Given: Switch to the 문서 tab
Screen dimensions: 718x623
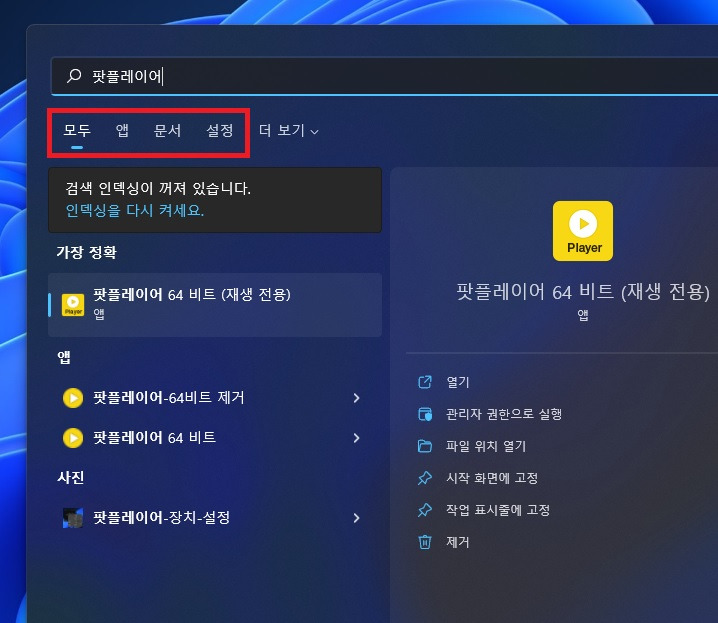Looking at the screenshot, I should (x=167, y=130).
